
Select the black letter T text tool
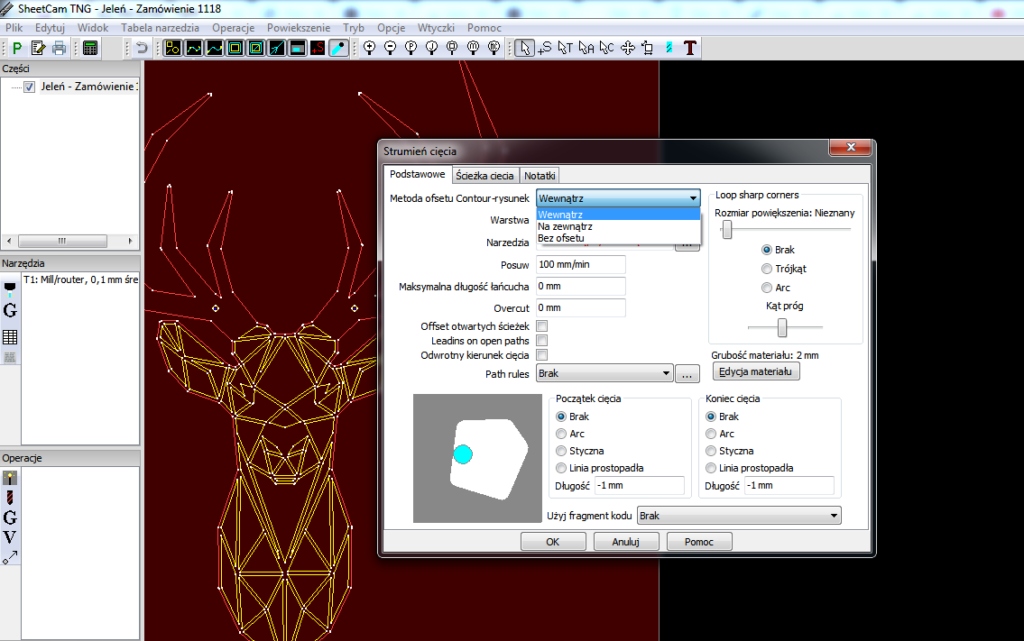[x=690, y=48]
